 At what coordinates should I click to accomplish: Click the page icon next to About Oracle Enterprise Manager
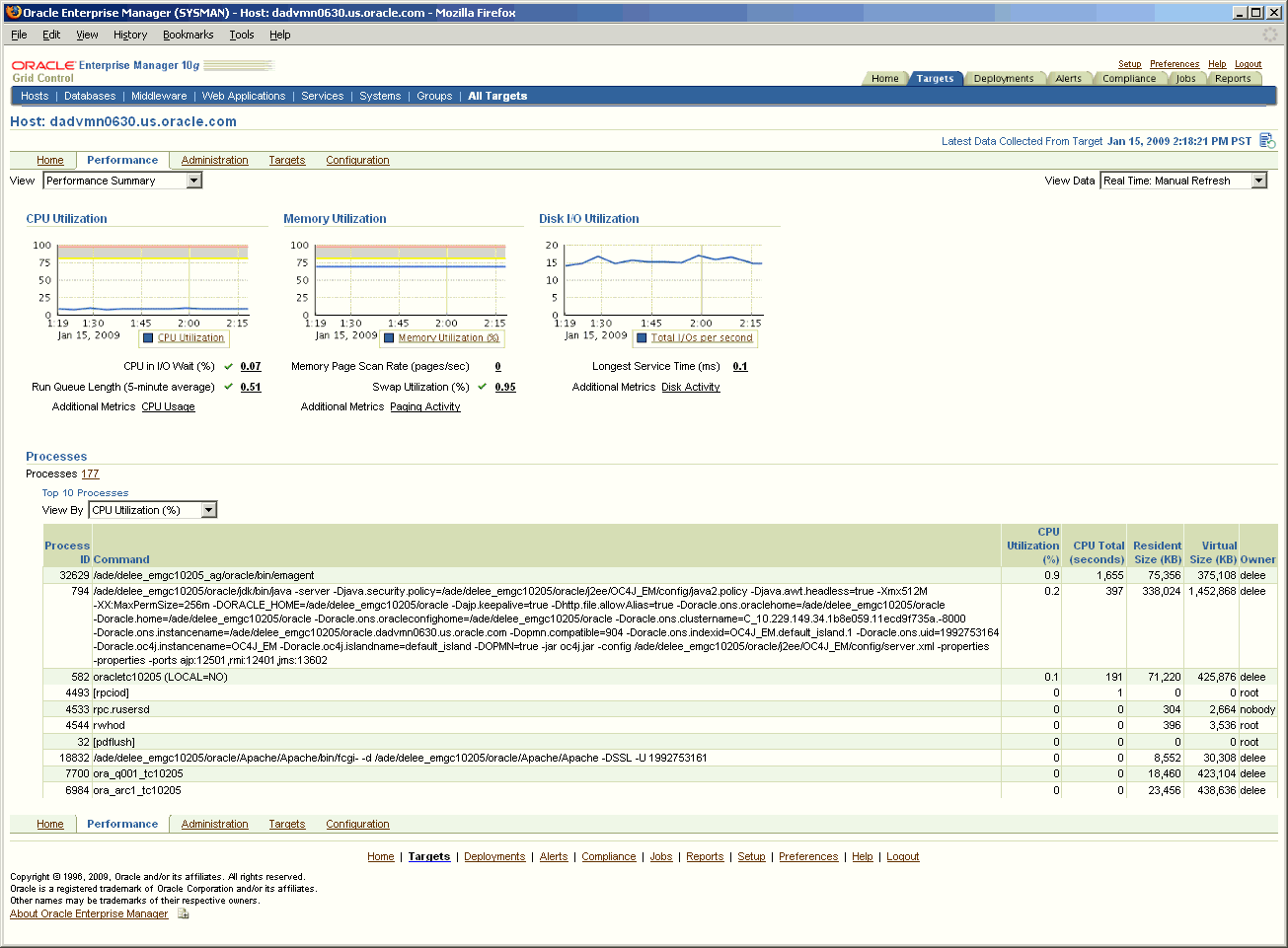[x=183, y=913]
